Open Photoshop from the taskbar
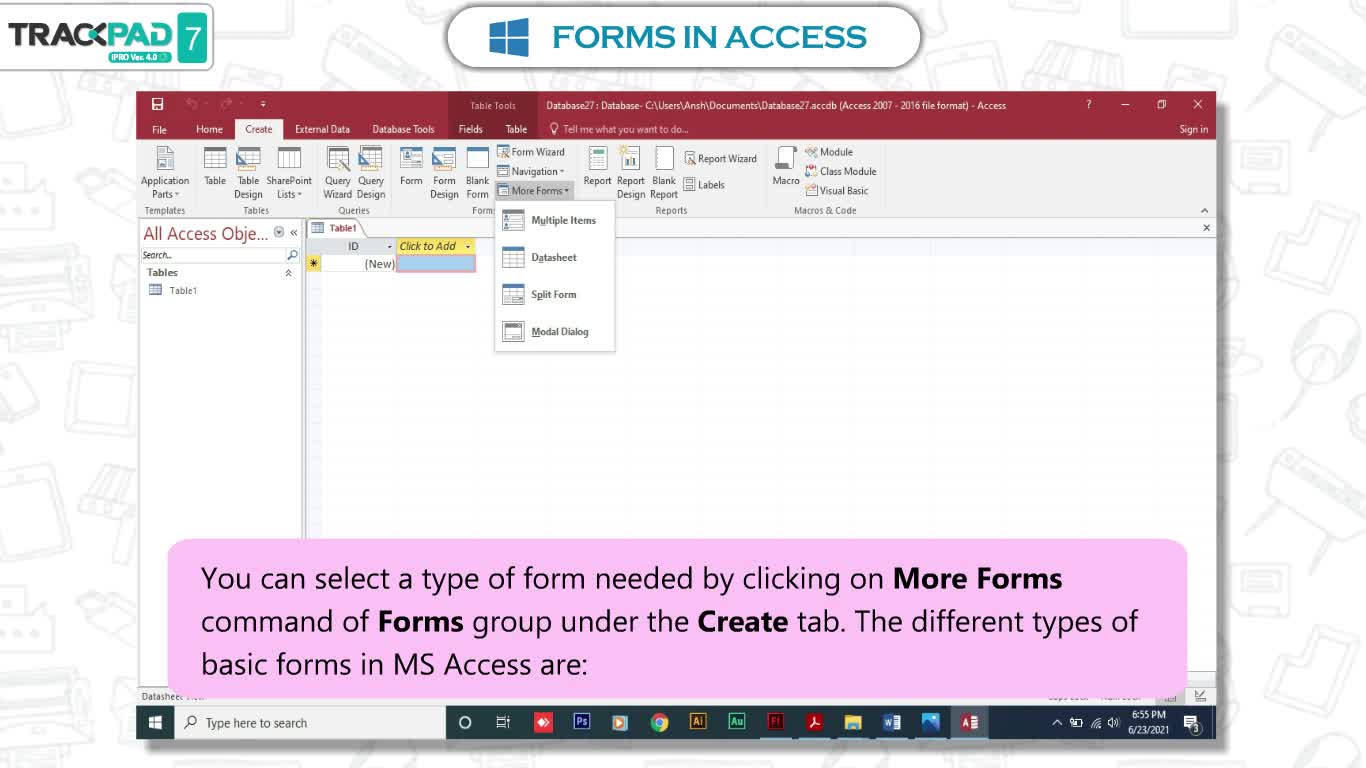 coord(581,722)
